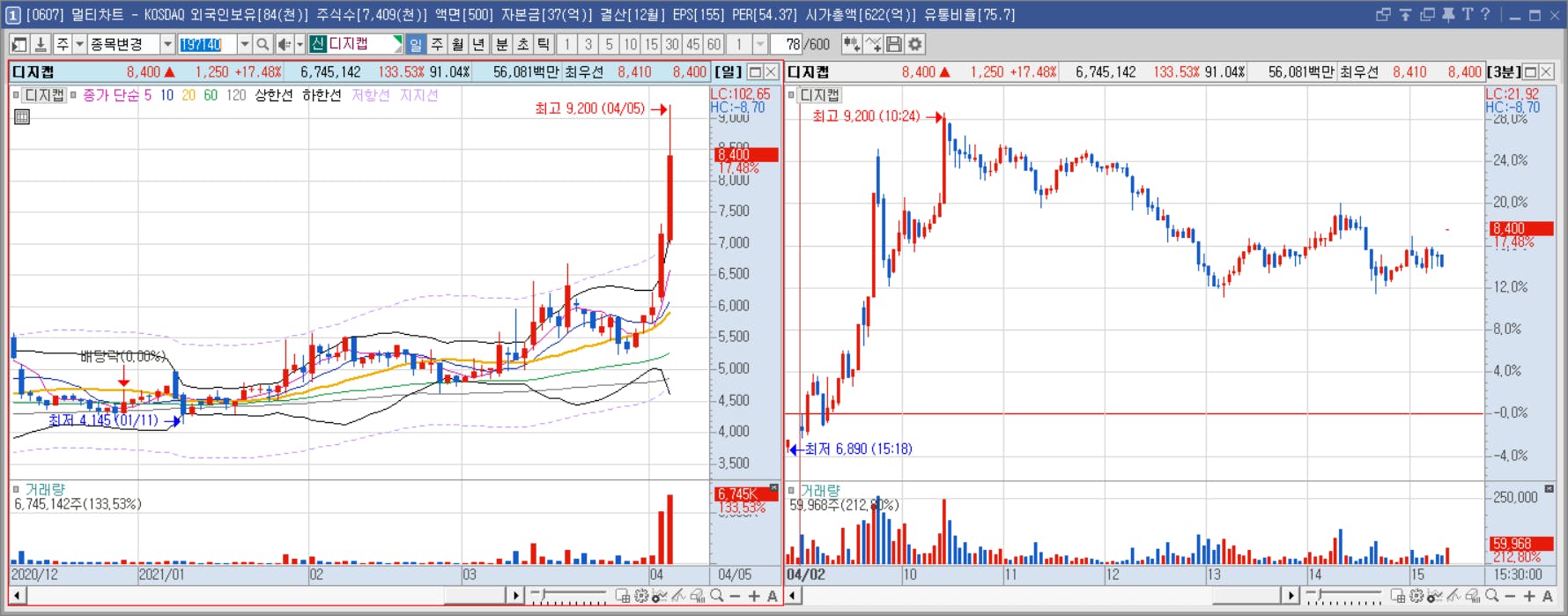This screenshot has height=616, width=1568.
Task: Click the 거래량 volume label in daily chart
Action: coord(45,490)
